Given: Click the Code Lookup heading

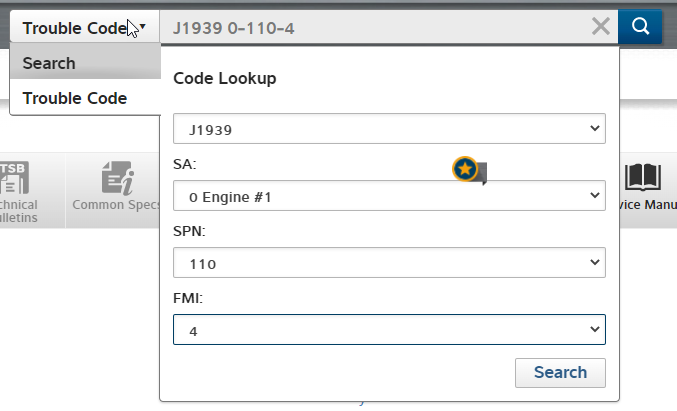Looking at the screenshot, I should pos(225,78).
